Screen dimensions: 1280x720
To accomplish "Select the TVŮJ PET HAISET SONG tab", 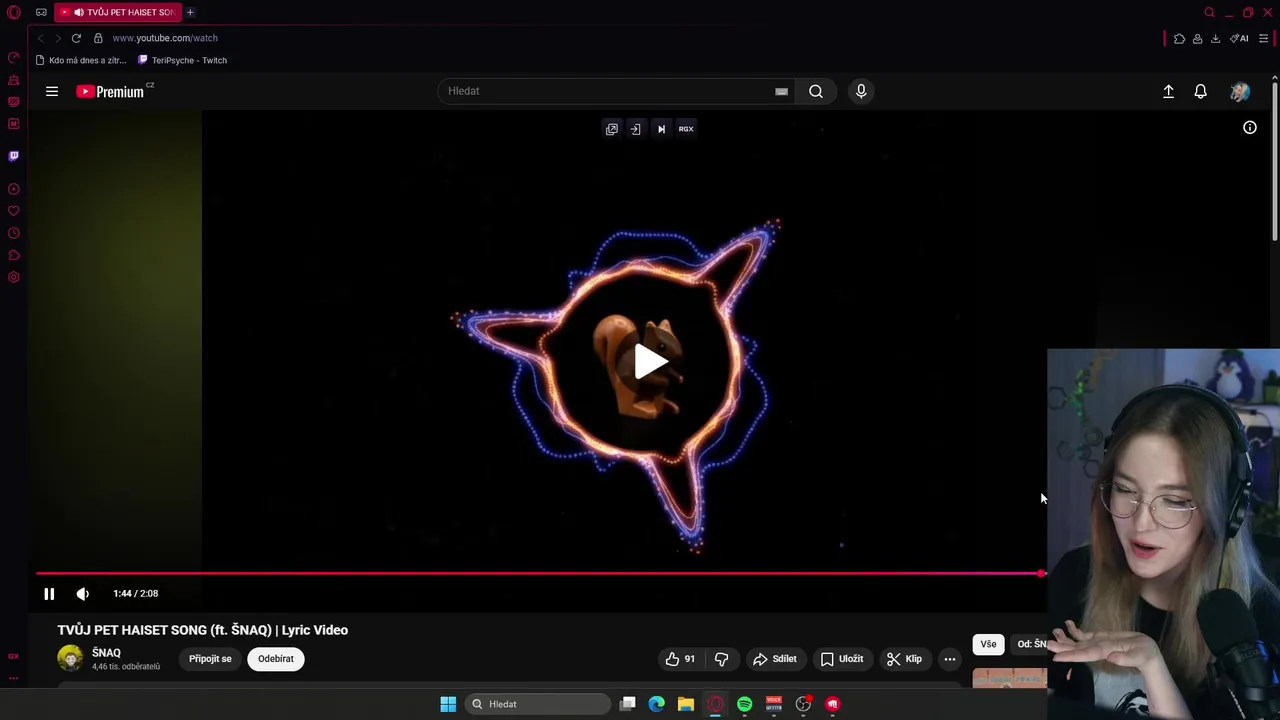I will coord(118,12).
